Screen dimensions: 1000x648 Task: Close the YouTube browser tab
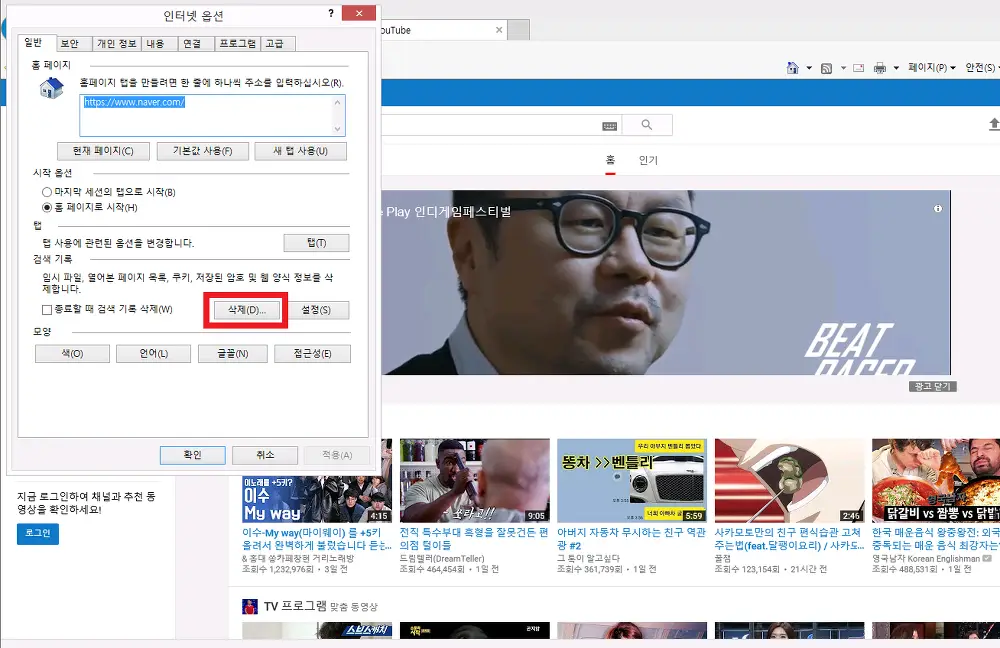tap(499, 30)
